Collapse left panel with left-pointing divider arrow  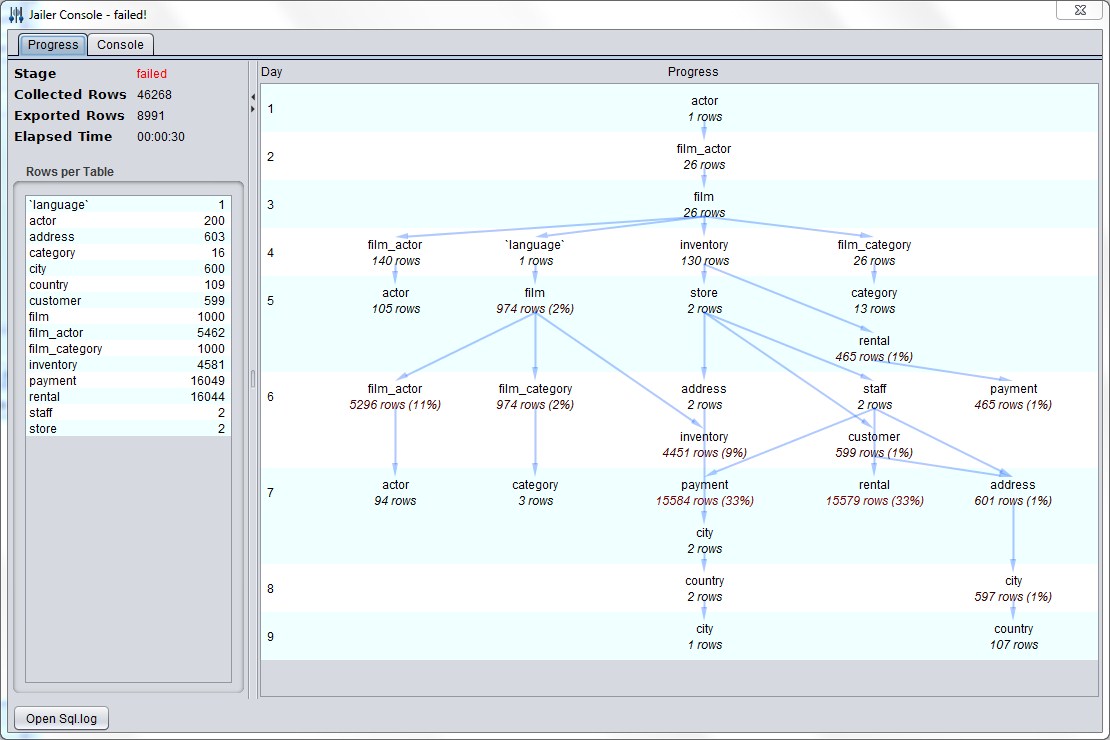(x=253, y=97)
